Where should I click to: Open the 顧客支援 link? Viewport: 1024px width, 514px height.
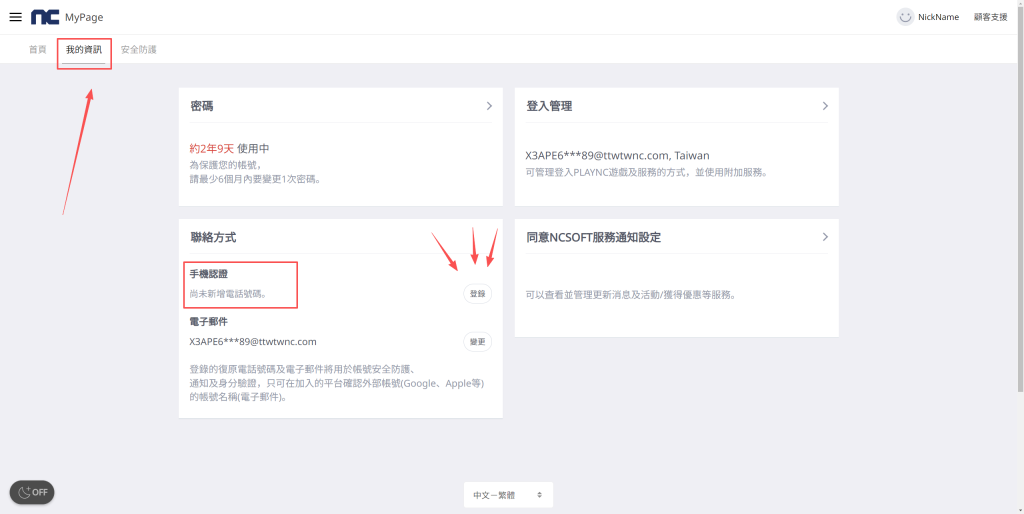point(990,17)
